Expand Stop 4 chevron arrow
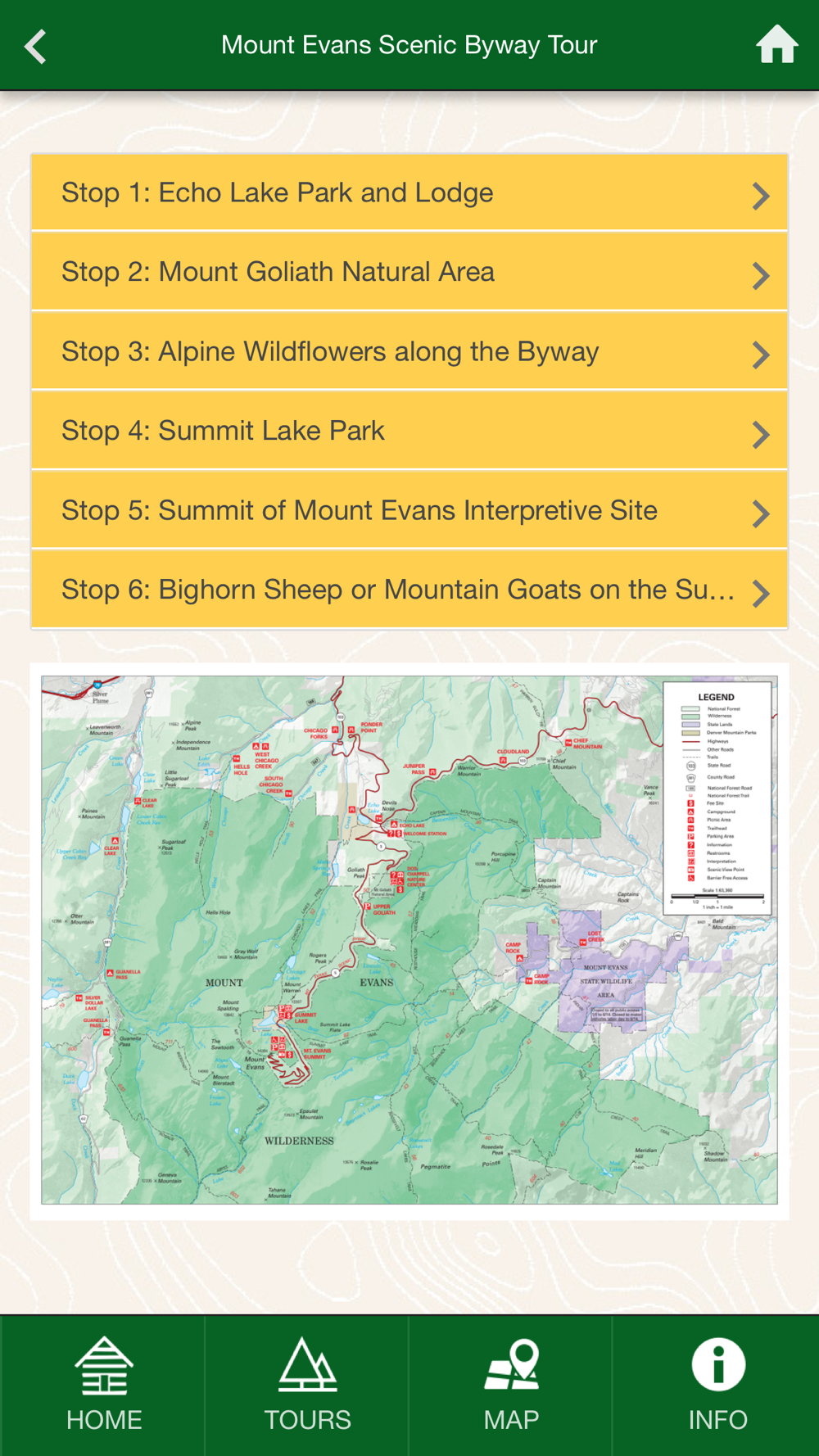Image resolution: width=819 pixels, height=1456 pixels. pyautogui.click(x=761, y=434)
